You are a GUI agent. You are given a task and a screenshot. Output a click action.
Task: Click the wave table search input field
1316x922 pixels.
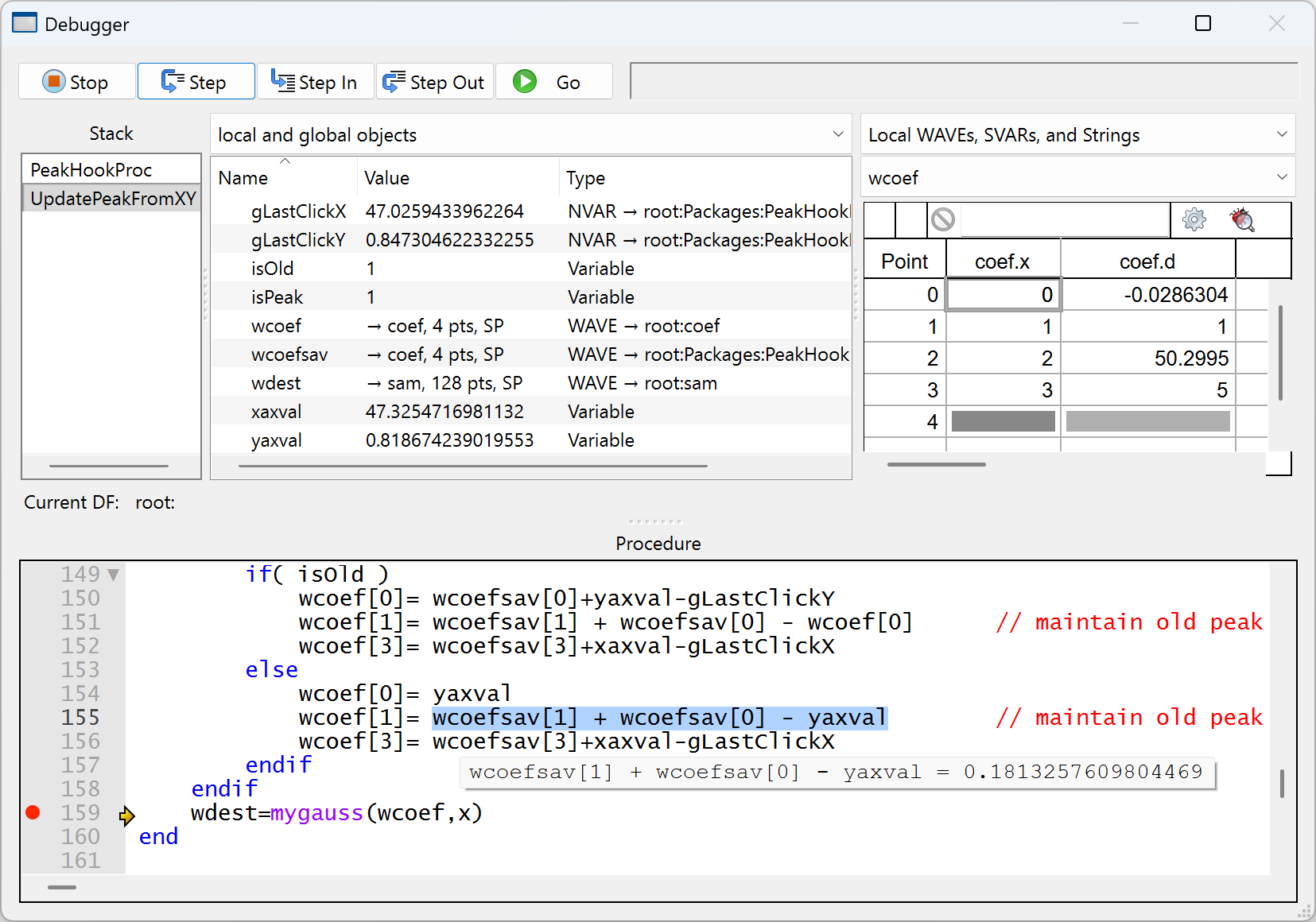tap(1064, 219)
